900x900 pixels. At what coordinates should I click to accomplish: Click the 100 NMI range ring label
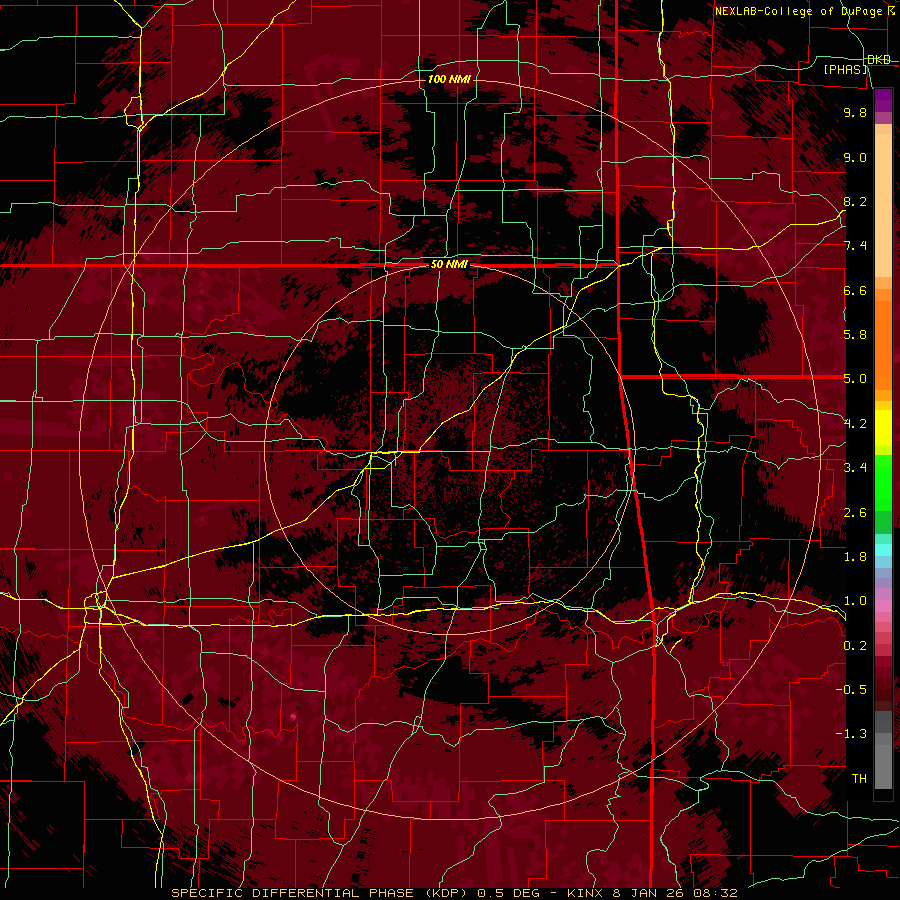449,79
